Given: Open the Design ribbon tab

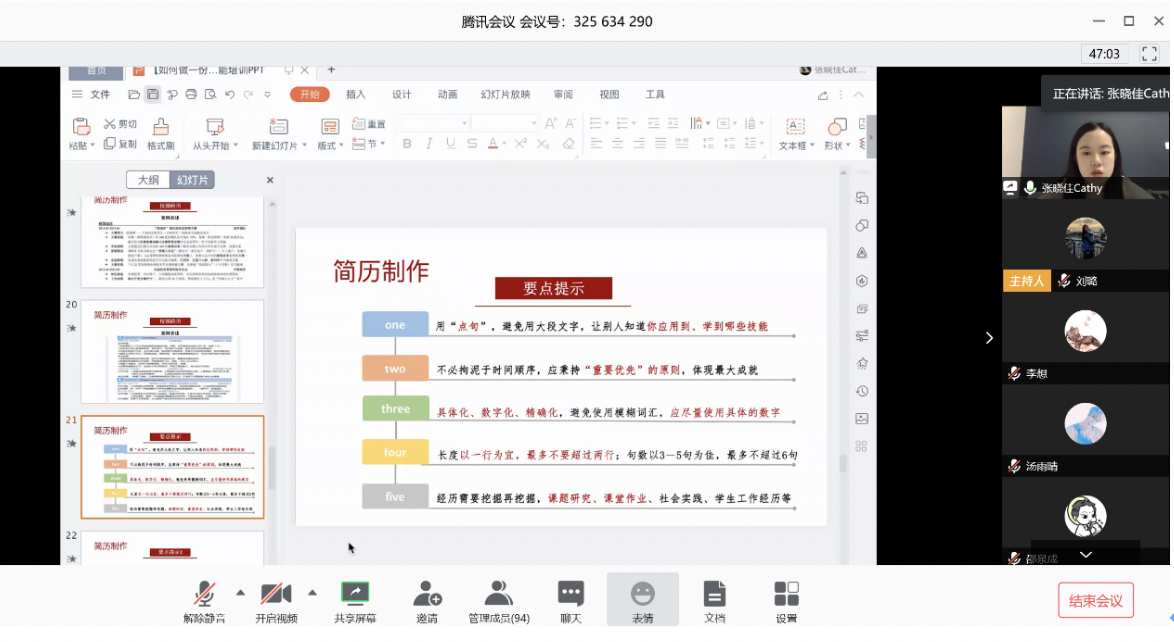Looking at the screenshot, I should coord(402,95).
